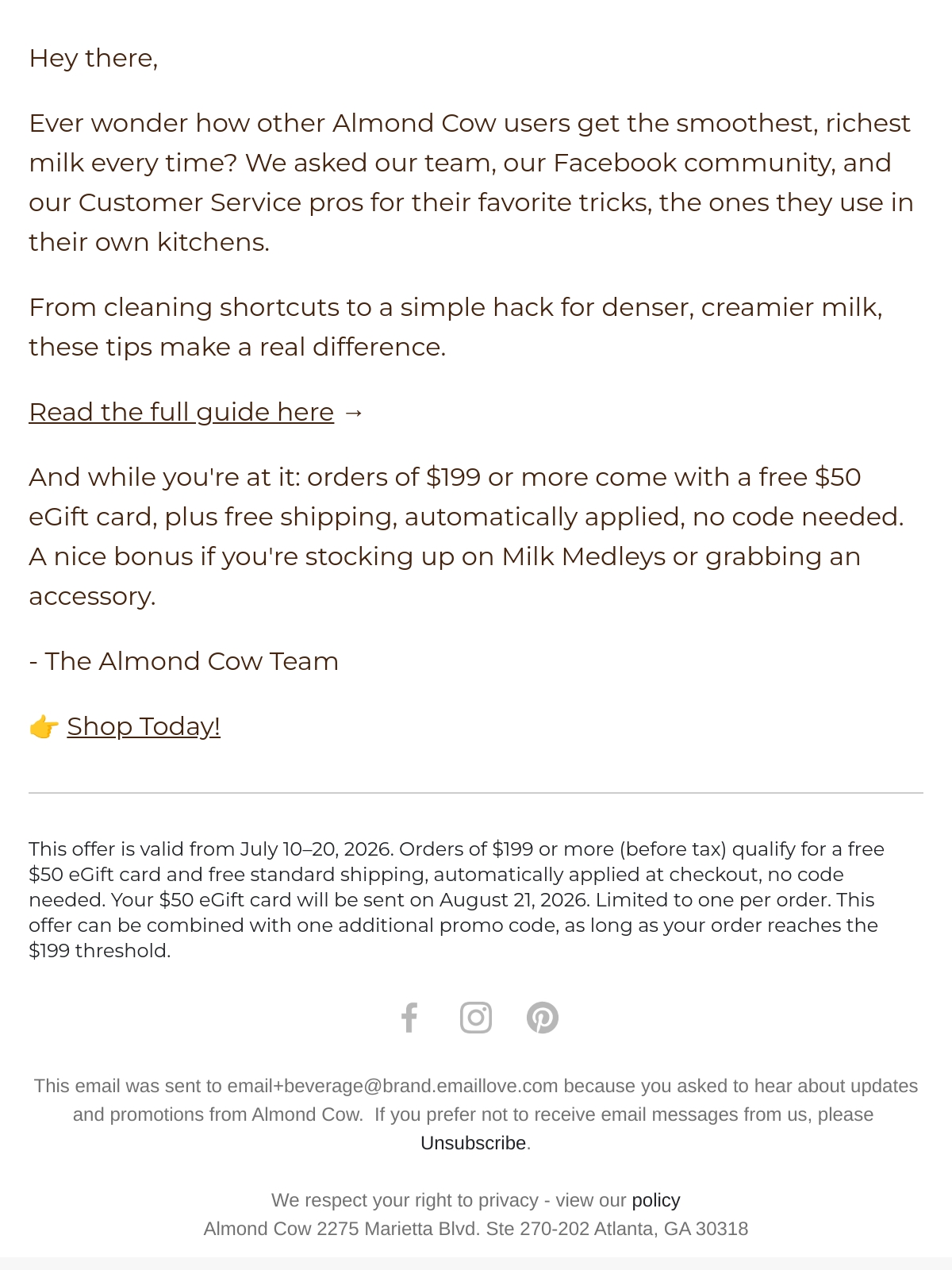Click the 'We respect your right to privacy' text
The image size is (952, 1270).
[x=405, y=1200]
